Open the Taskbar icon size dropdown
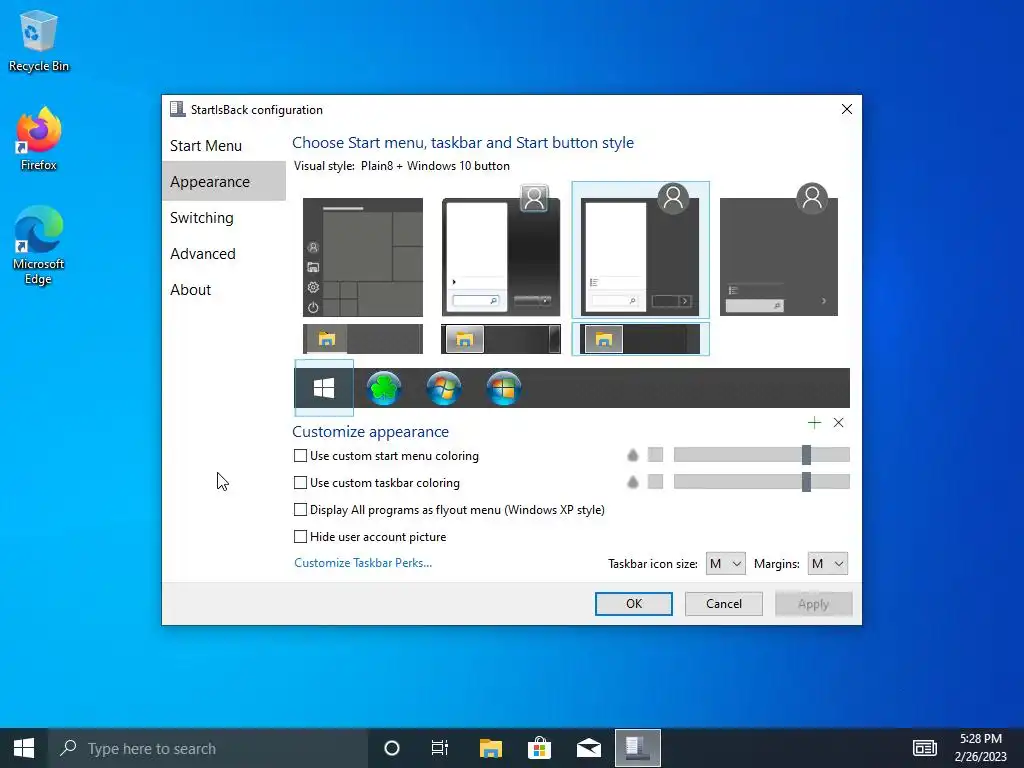This screenshot has width=1024, height=768. click(726, 564)
